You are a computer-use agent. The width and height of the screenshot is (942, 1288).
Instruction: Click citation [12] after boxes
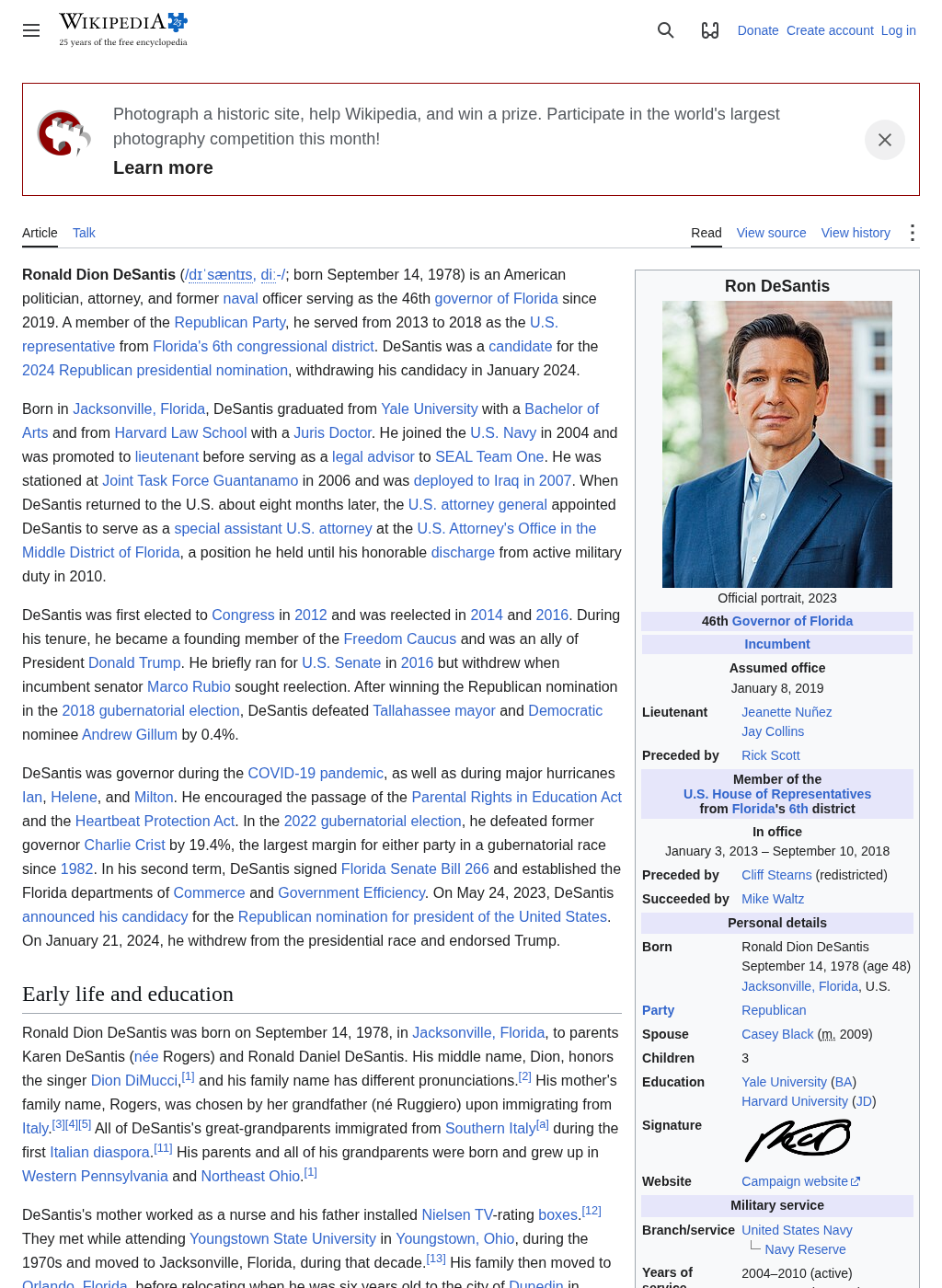(592, 1211)
